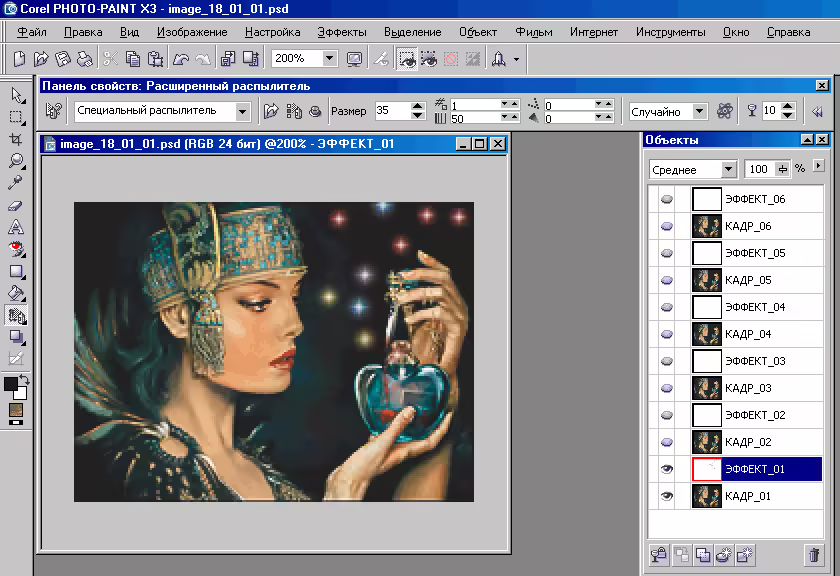Viewport: 840px width, 576px height.
Task: Open the Случайно order dropdown
Action: [x=700, y=111]
